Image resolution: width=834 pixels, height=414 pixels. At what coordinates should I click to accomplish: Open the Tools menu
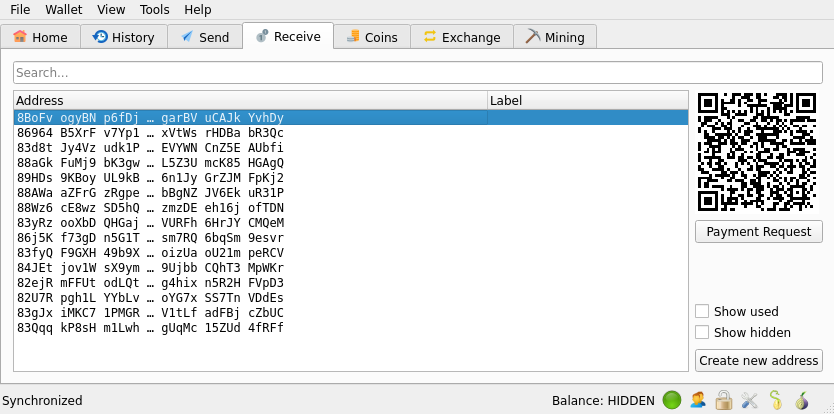(x=155, y=9)
